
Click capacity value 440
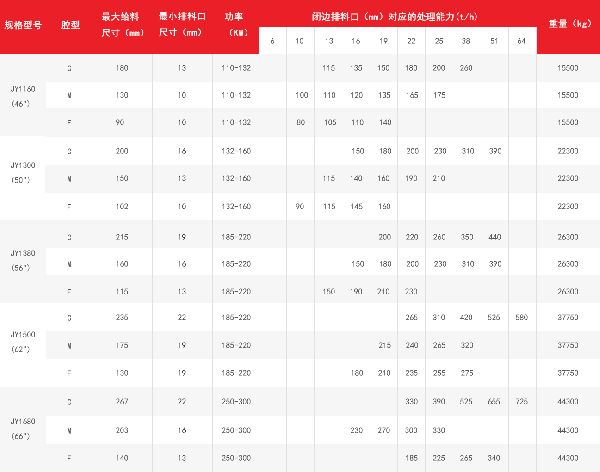coord(494,237)
